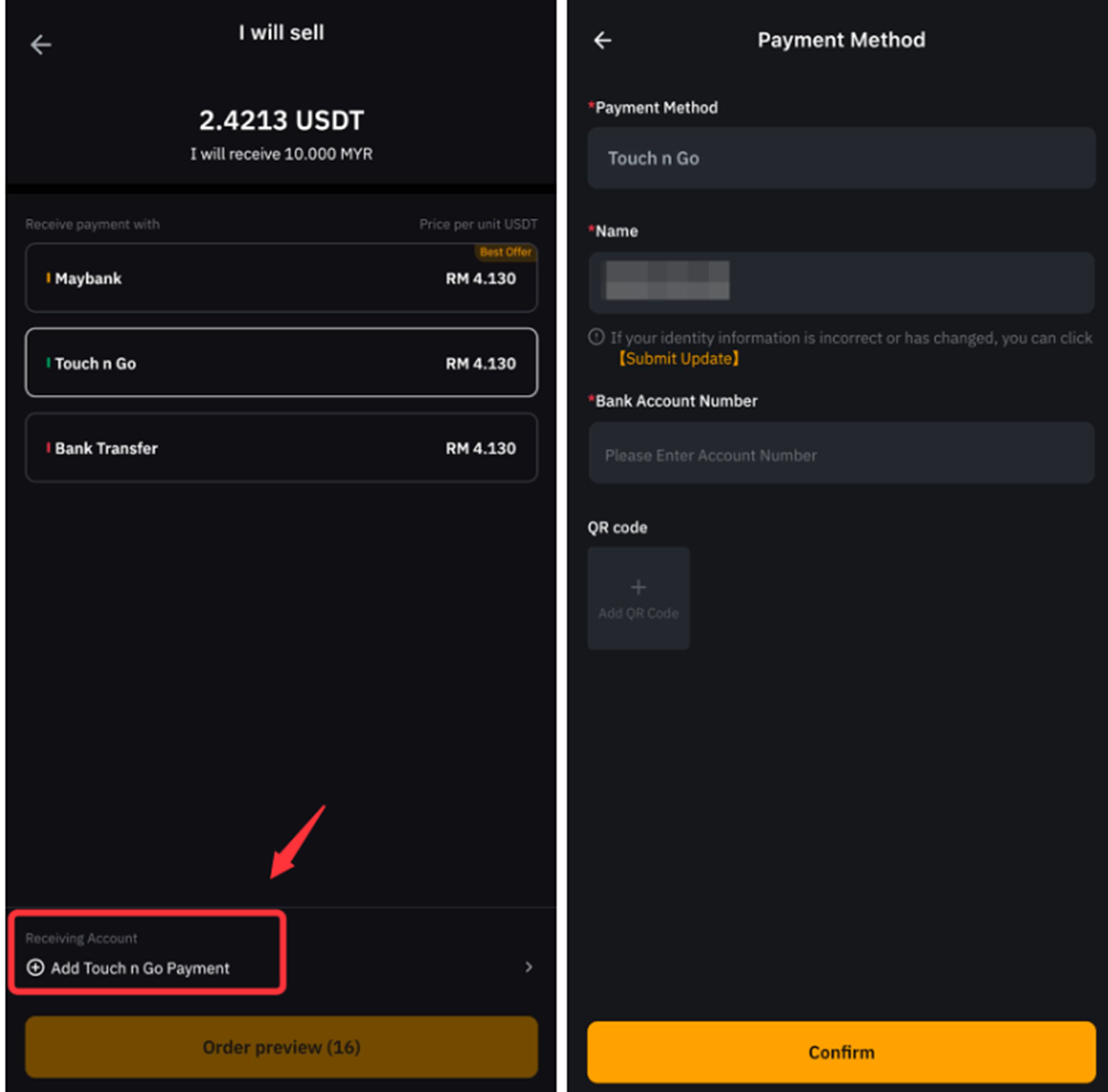
Task: Select Bank Transfer payment option
Action: click(281, 448)
